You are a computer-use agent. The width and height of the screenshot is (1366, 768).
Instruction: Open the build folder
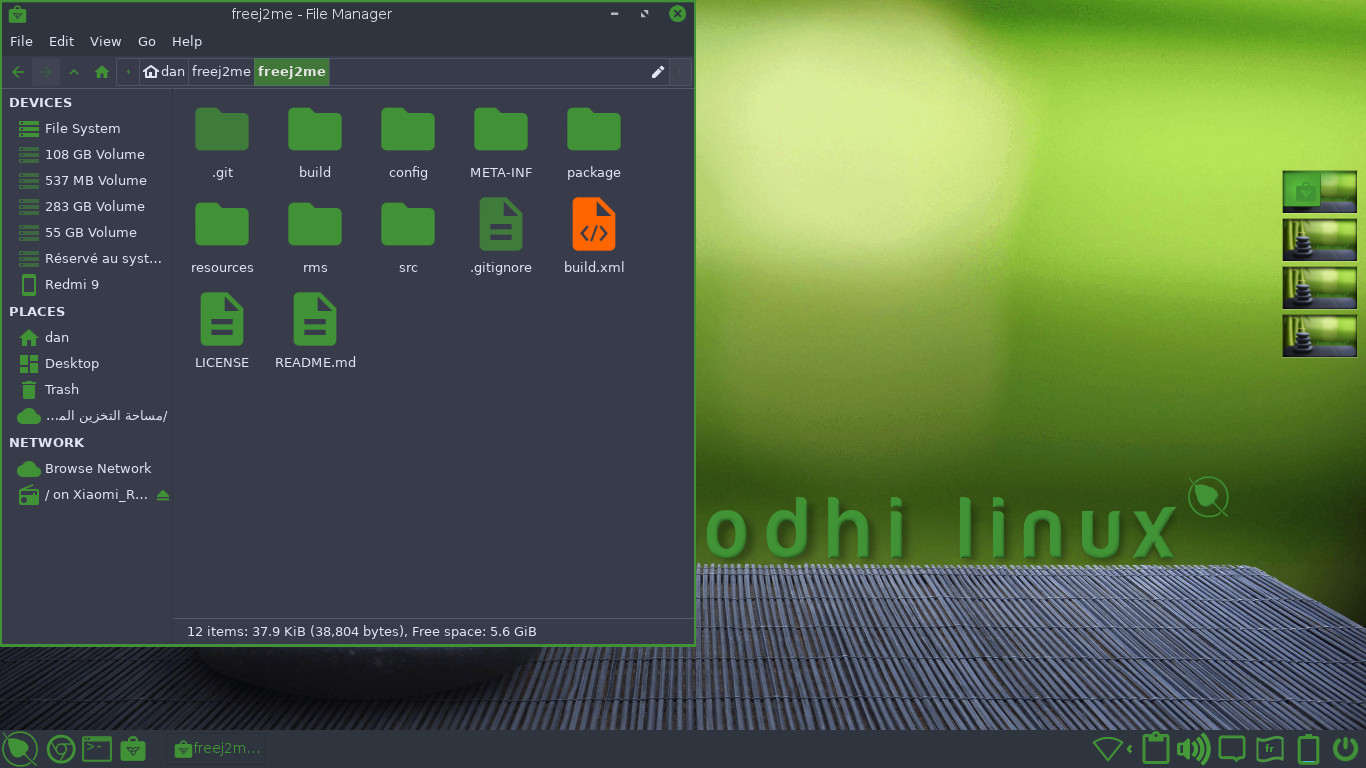(x=315, y=143)
